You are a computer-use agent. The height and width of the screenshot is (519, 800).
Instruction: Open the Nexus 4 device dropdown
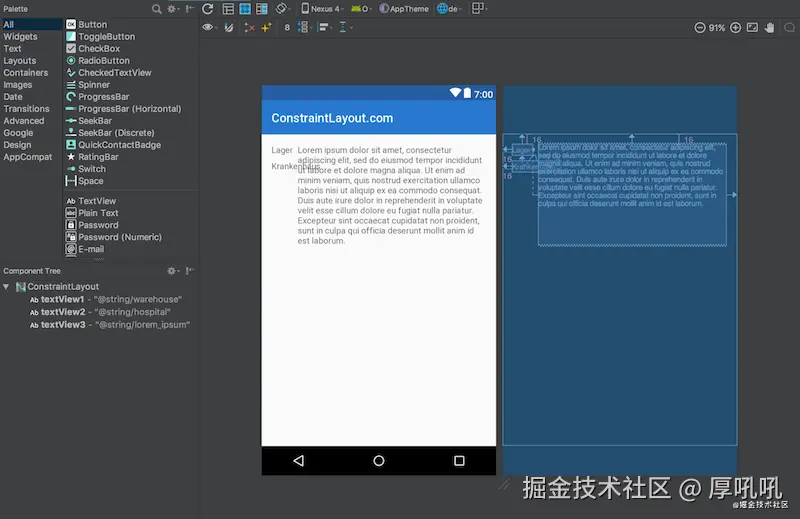323,9
